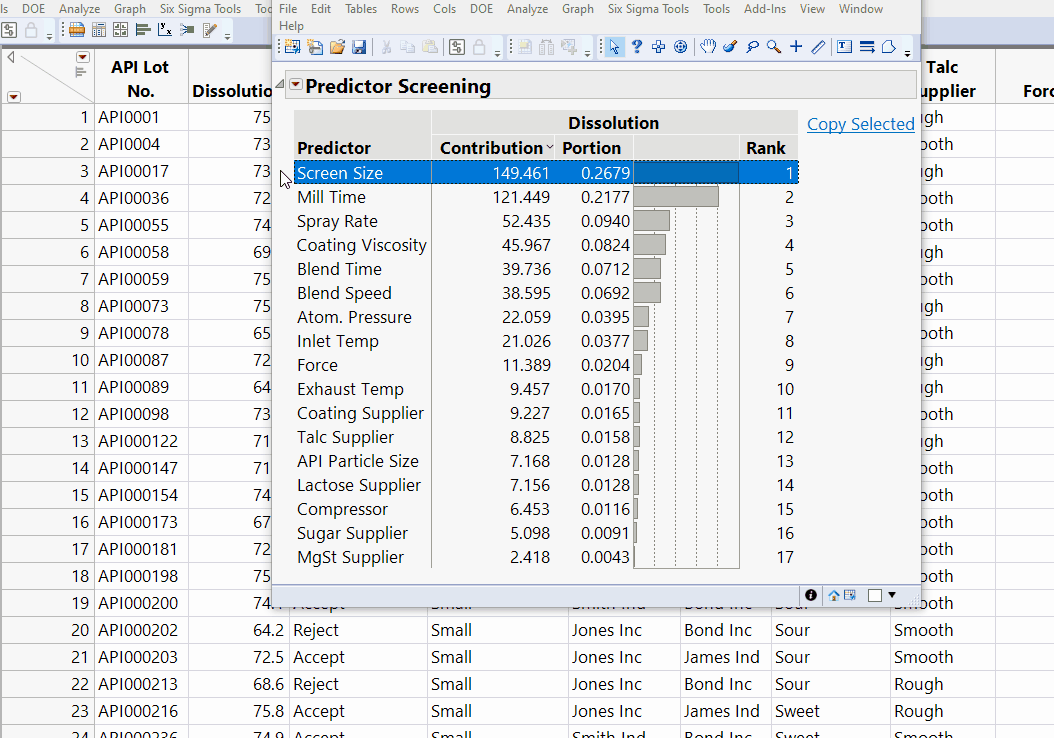Sort by the Contribution column header

click(x=491, y=148)
